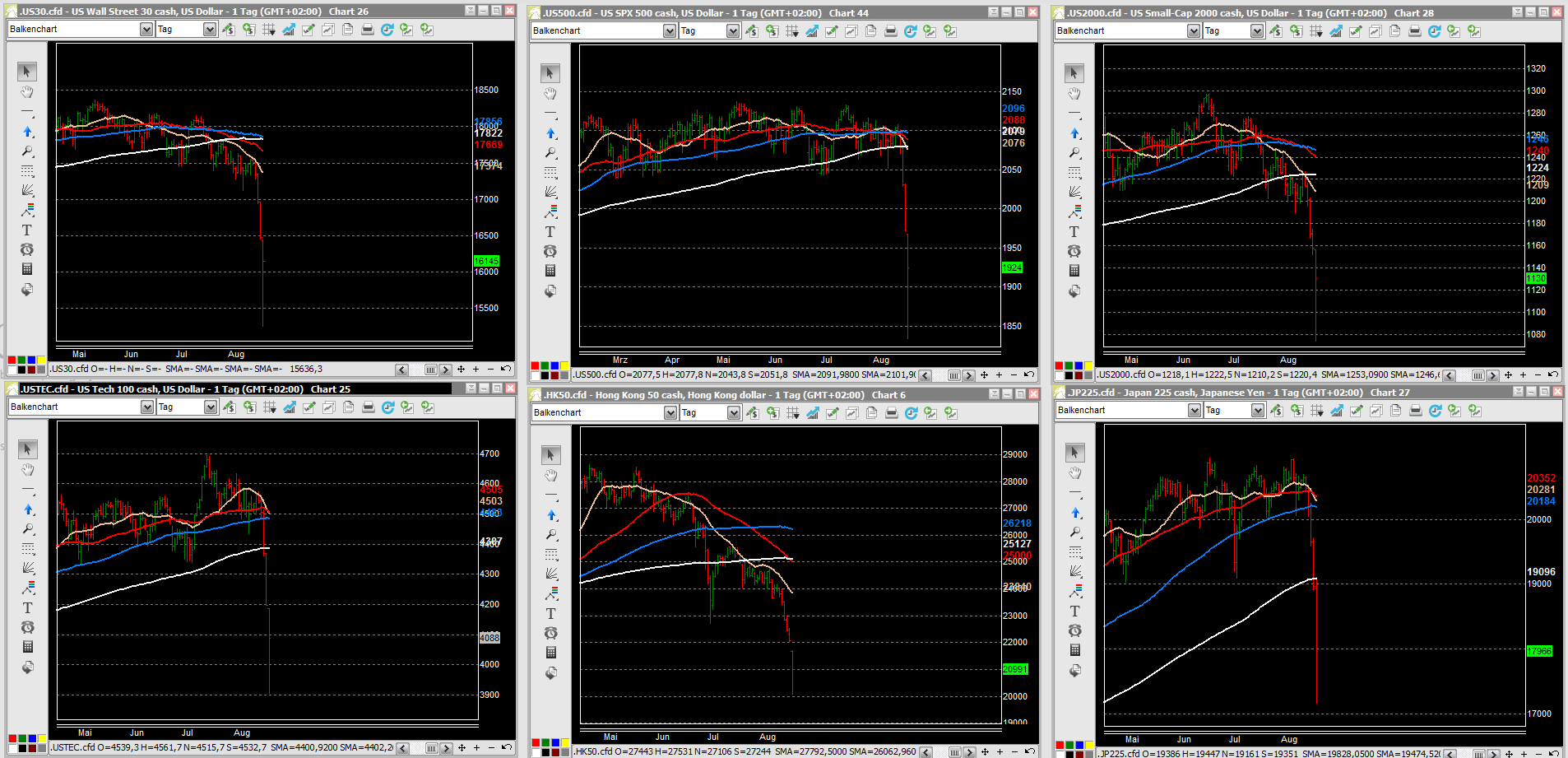Open the Balkenchart dropdown in JP225 chart
This screenshot has height=758, width=1568.
point(1195,411)
